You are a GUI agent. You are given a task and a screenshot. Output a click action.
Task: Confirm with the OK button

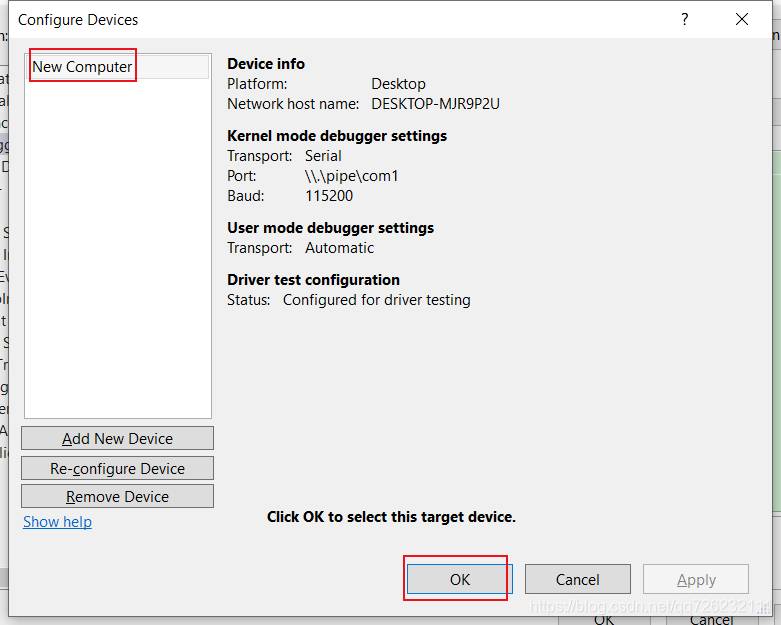click(x=460, y=579)
